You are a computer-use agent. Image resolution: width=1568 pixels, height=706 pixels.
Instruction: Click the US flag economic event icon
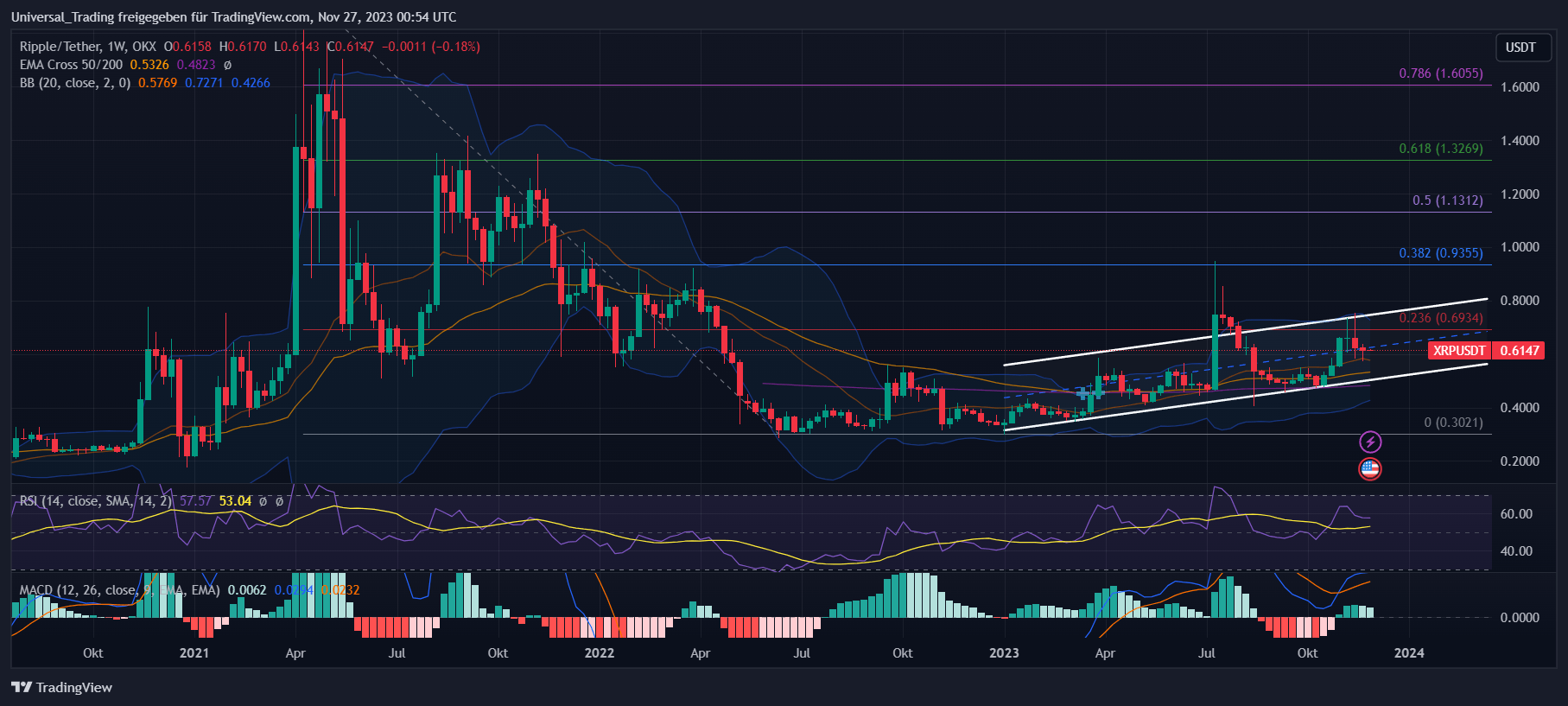[x=1370, y=469]
